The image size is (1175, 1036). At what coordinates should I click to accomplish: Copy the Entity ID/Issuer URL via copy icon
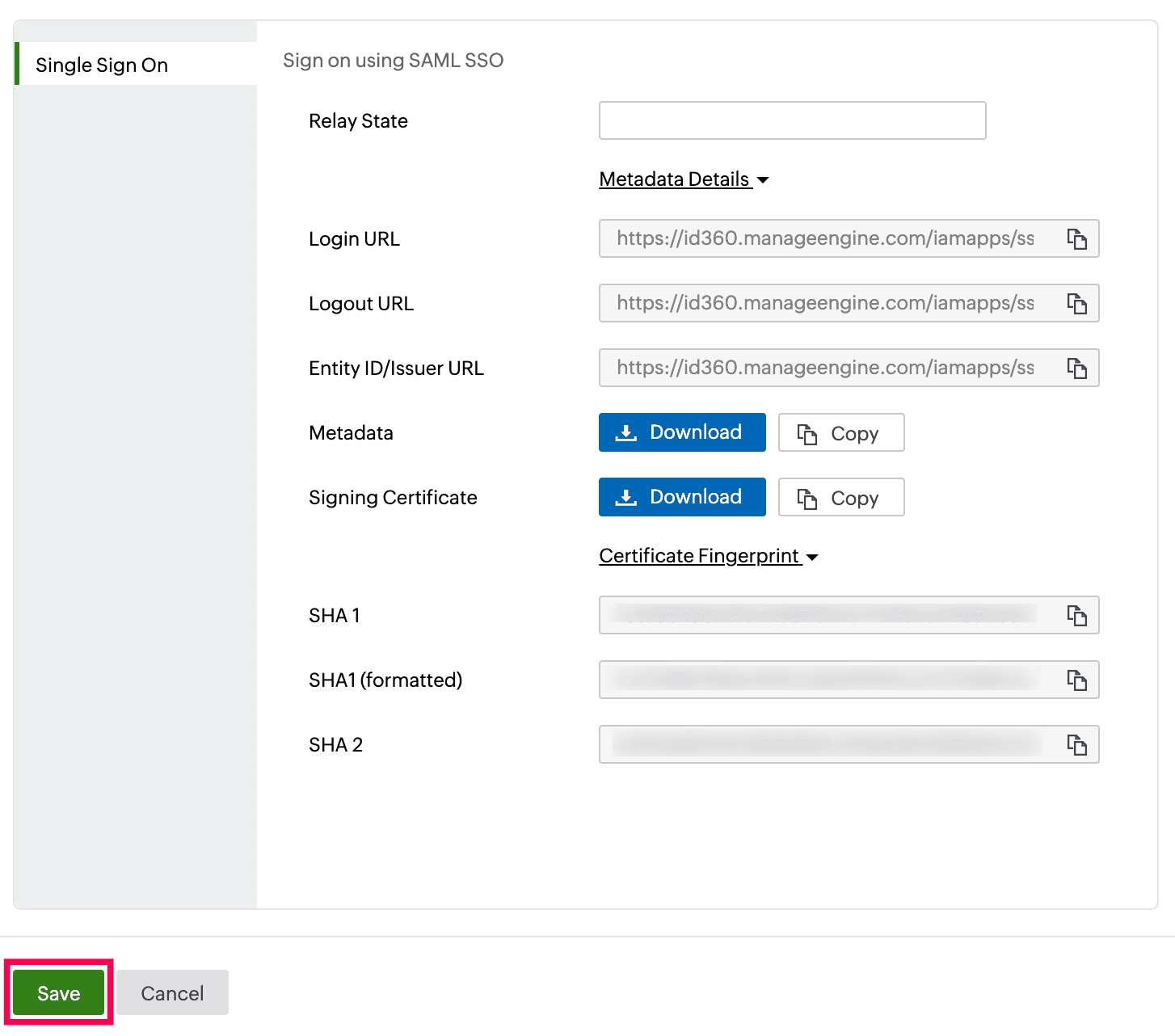pyautogui.click(x=1077, y=368)
